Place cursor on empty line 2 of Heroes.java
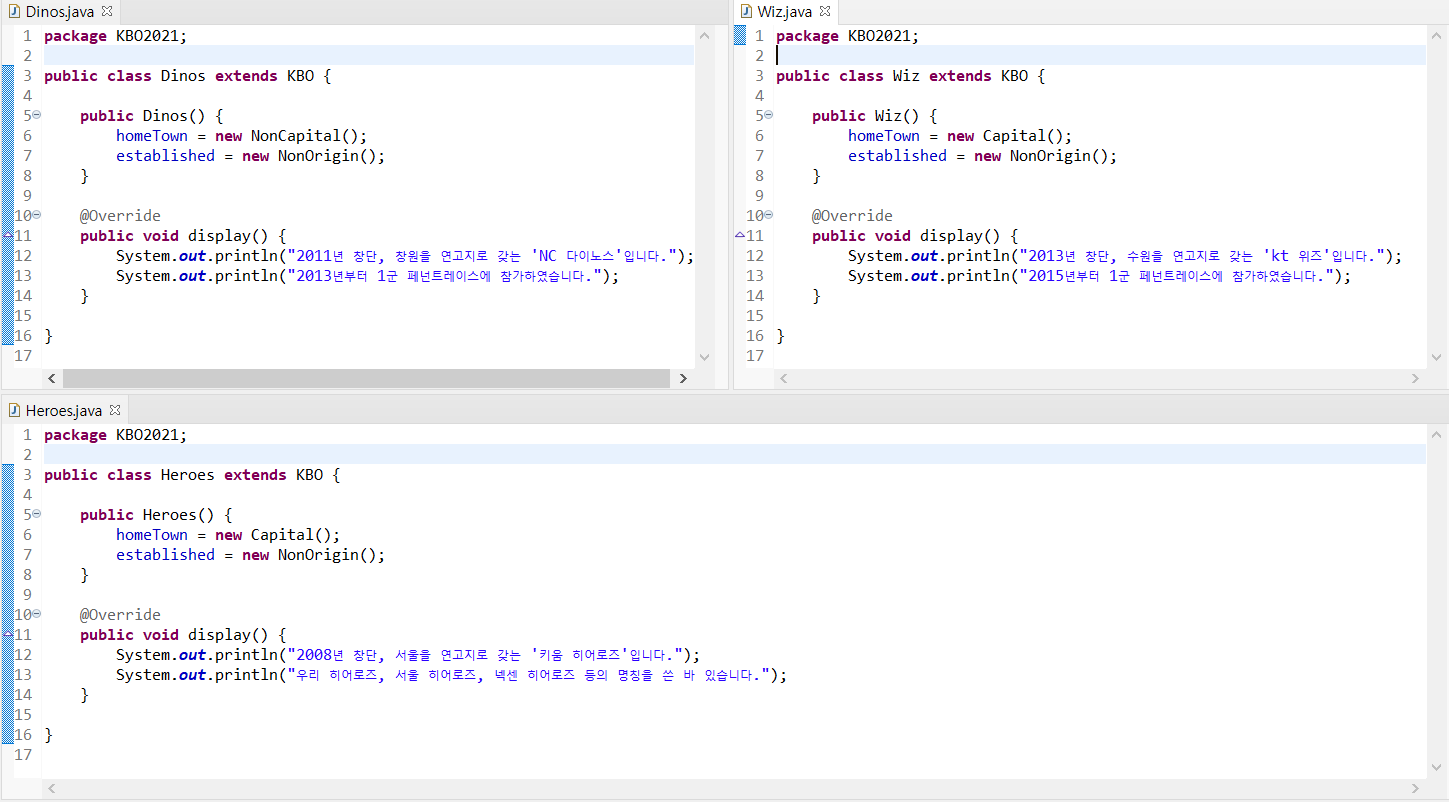 coord(735,454)
